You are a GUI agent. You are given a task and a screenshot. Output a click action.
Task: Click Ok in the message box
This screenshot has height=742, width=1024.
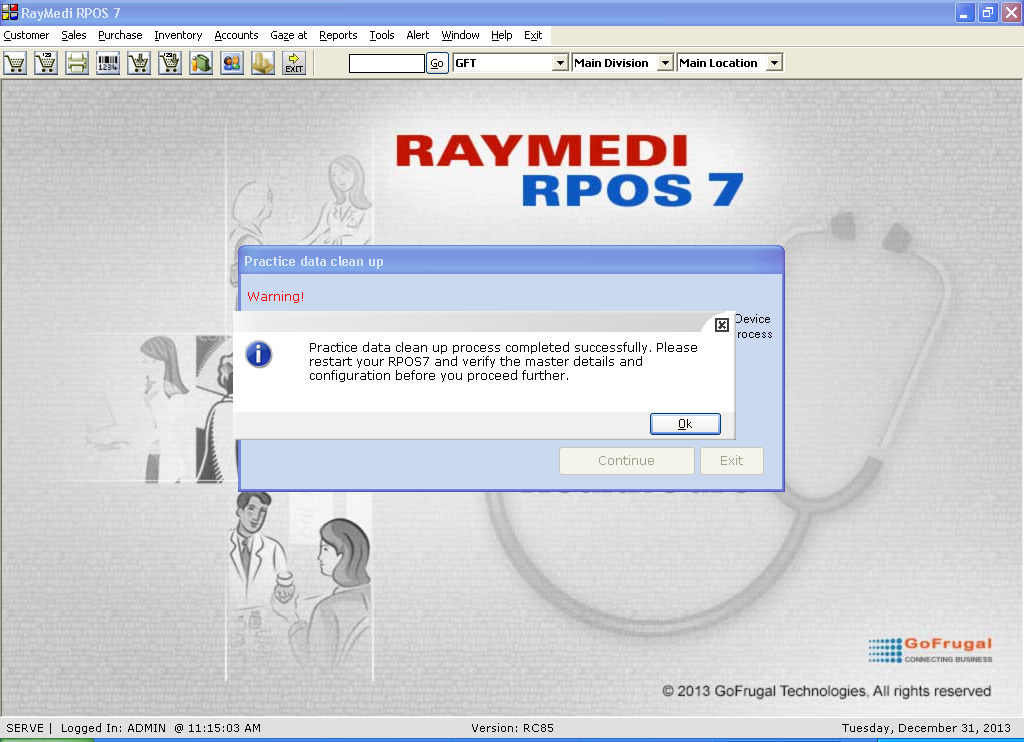click(x=685, y=424)
